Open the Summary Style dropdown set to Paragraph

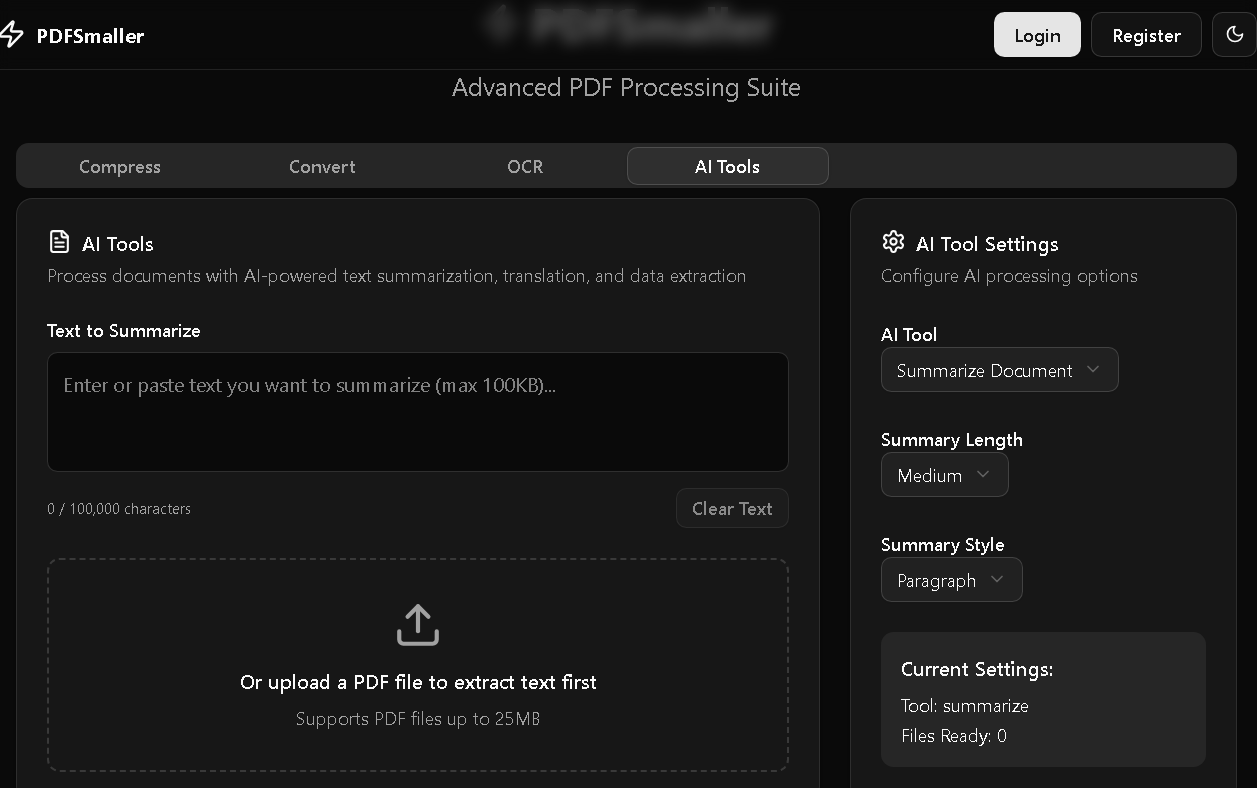tap(951, 580)
